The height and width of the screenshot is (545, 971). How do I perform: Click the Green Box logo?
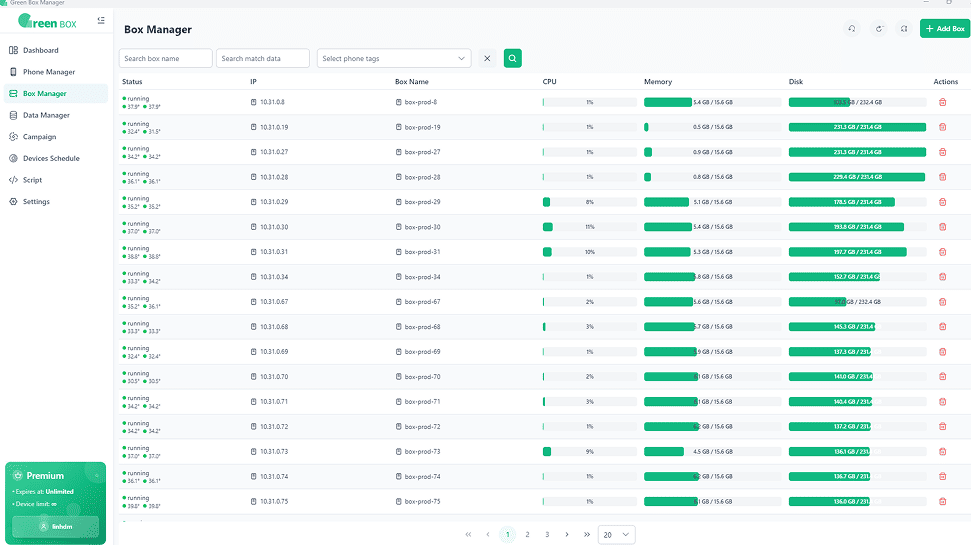(x=48, y=22)
